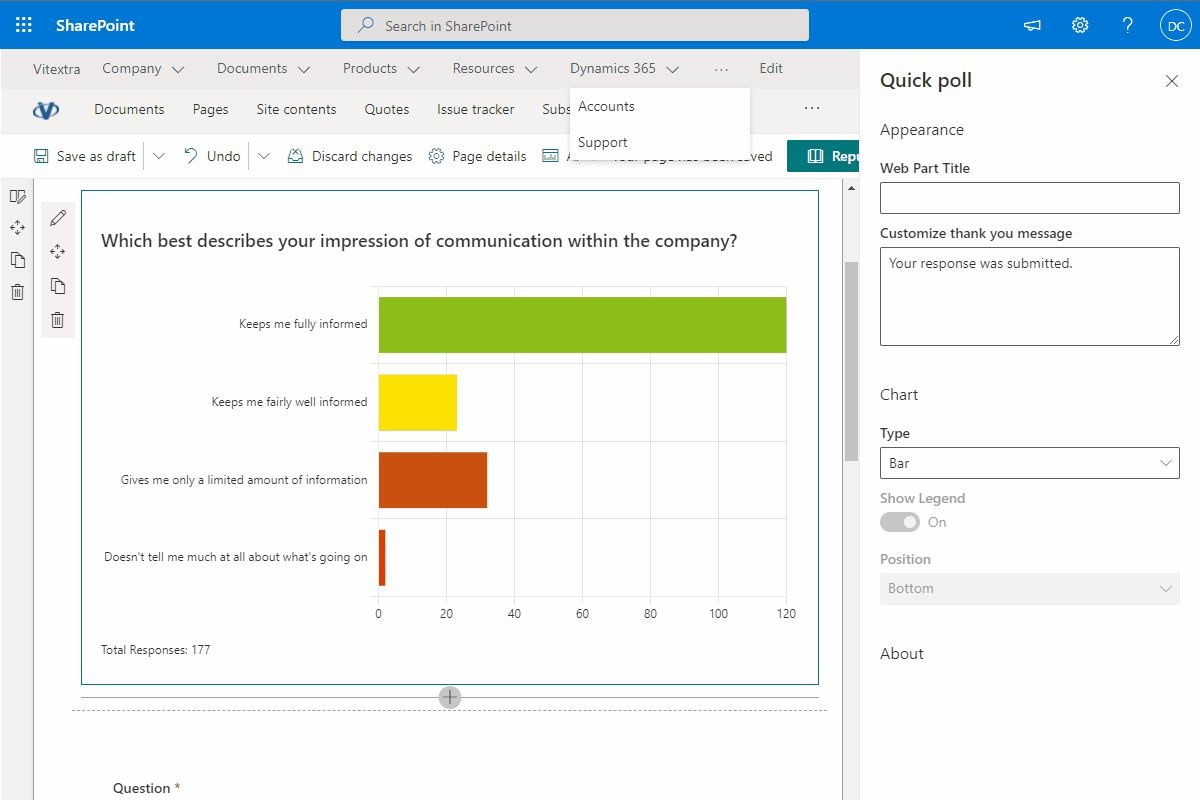Click the poll question heading text

(419, 241)
